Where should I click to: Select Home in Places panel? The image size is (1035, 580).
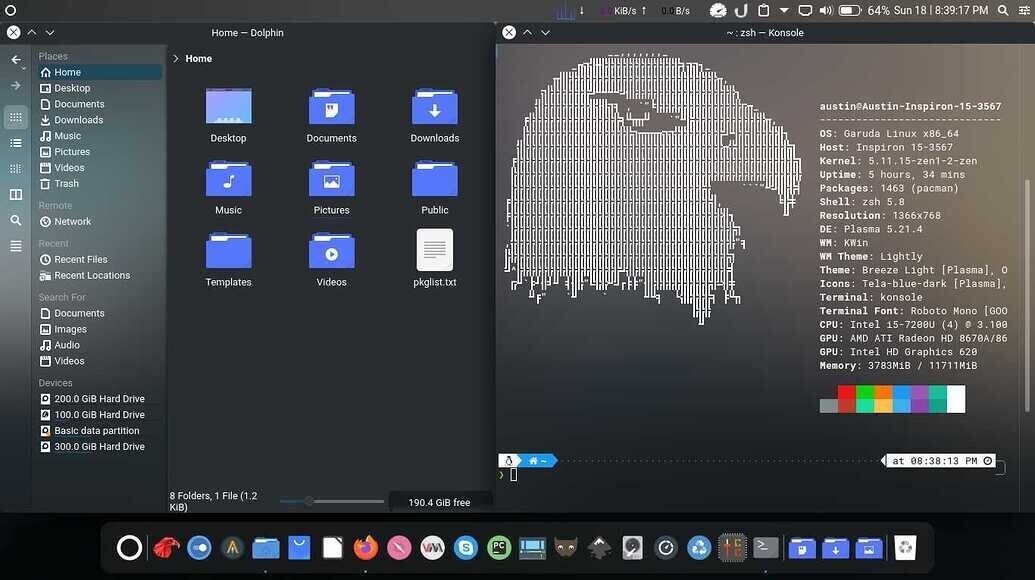[x=100, y=72]
